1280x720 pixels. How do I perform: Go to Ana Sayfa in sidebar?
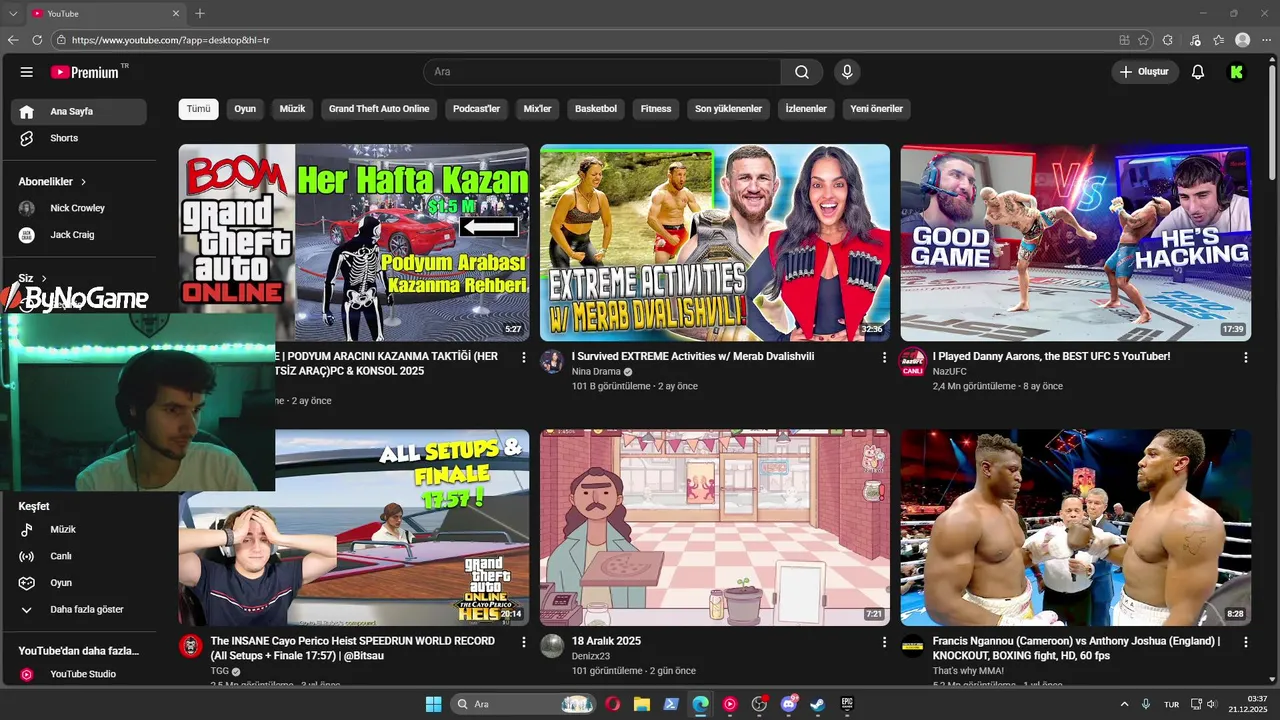click(x=79, y=112)
